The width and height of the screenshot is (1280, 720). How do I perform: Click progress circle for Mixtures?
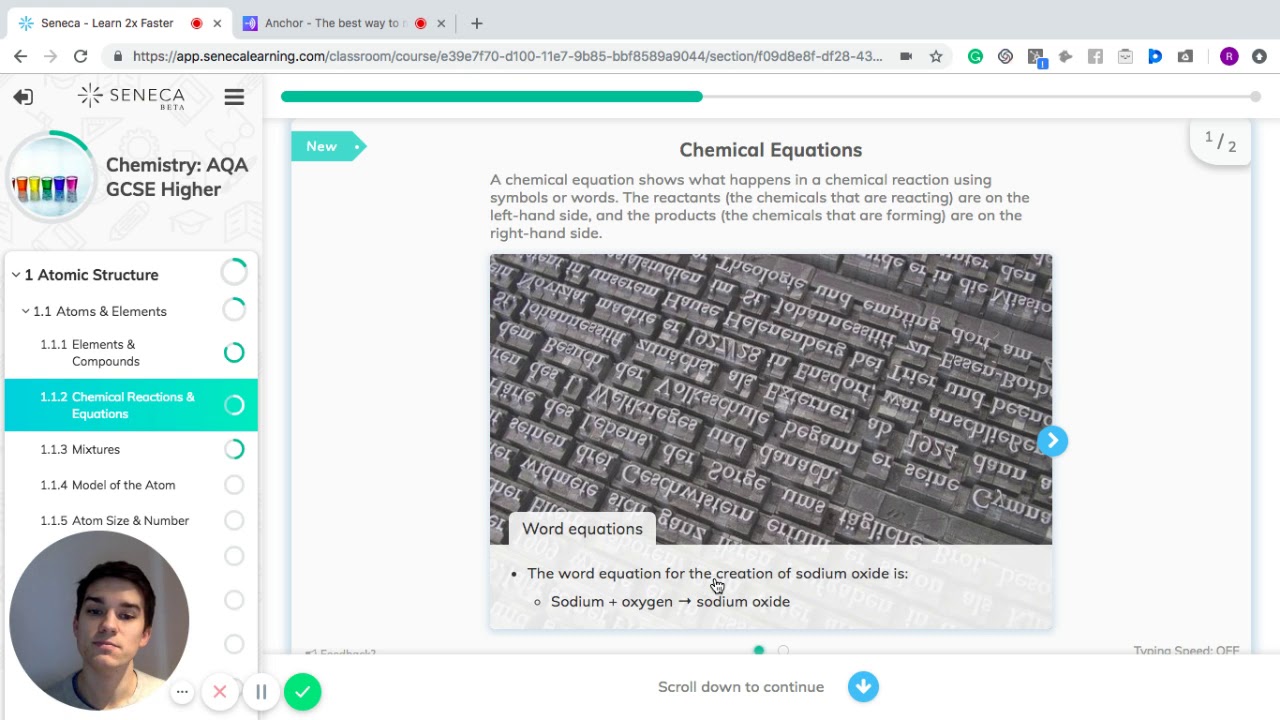coord(234,449)
